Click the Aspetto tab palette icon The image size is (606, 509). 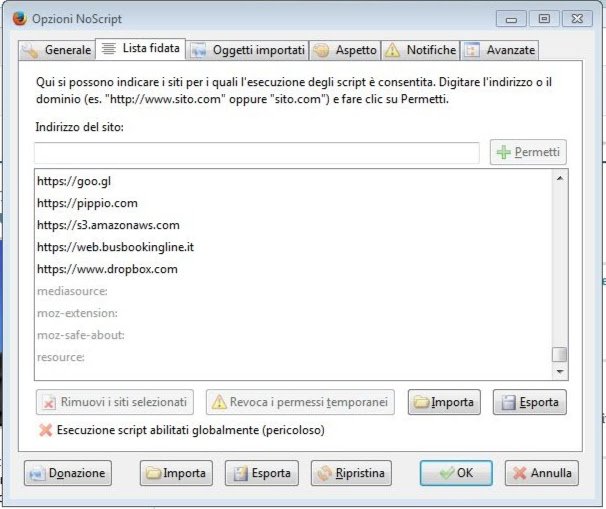pos(321,51)
